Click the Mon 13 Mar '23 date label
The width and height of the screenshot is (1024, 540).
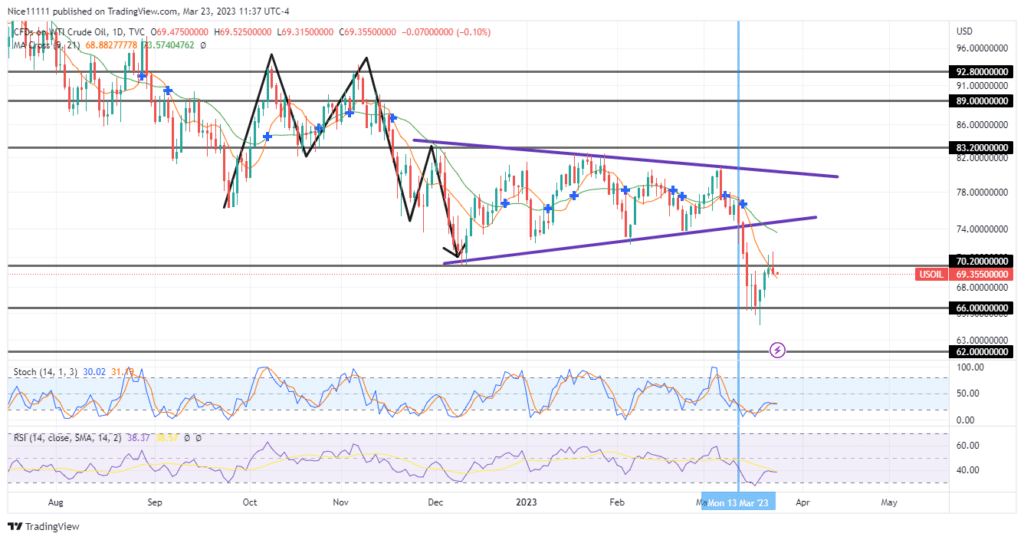pyautogui.click(x=738, y=503)
